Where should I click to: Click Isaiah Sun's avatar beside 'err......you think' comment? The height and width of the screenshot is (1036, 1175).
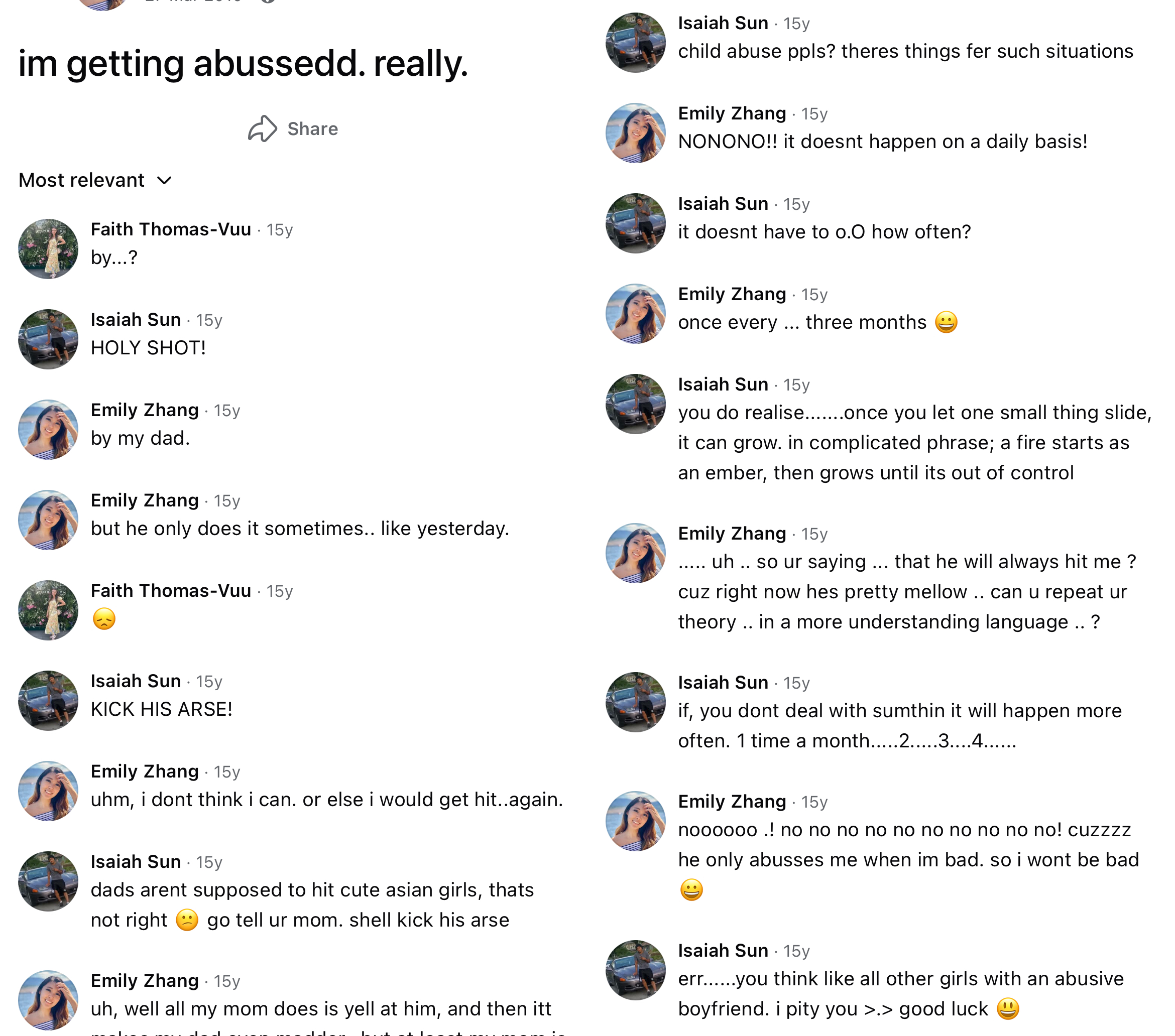click(636, 970)
